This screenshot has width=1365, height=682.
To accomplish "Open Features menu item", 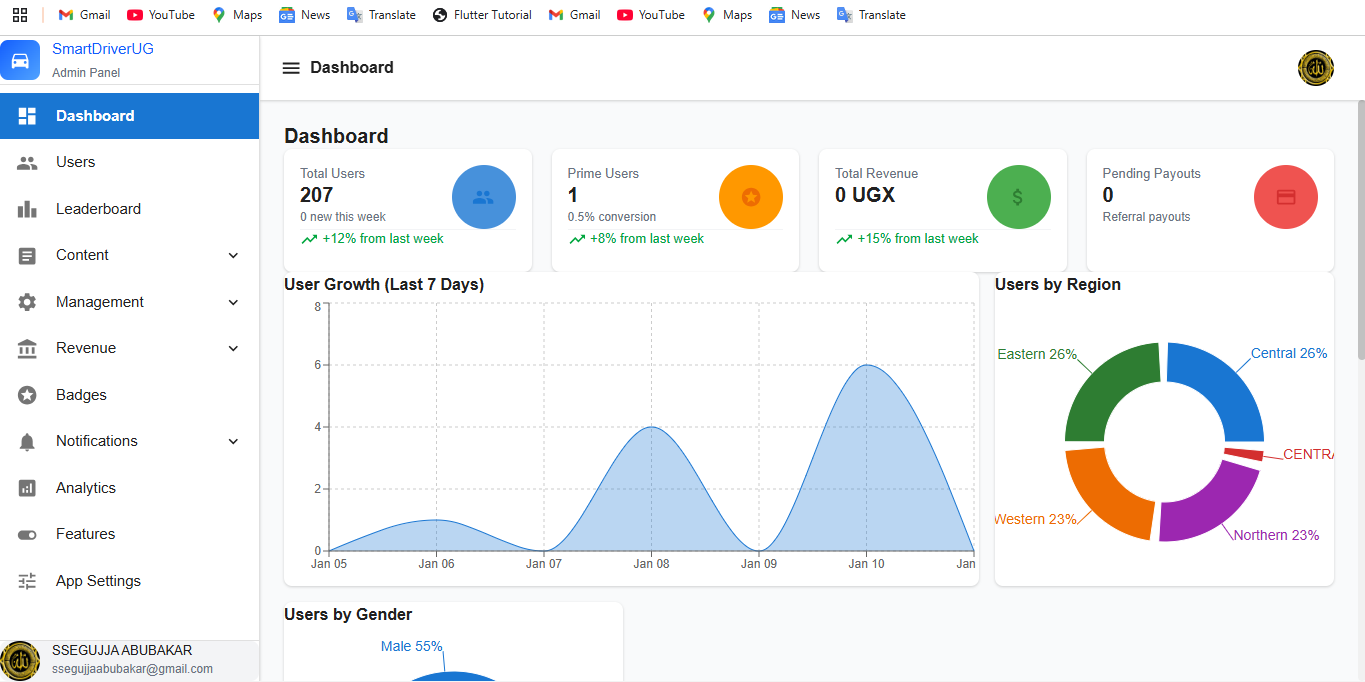I will pyautogui.click(x=130, y=535).
